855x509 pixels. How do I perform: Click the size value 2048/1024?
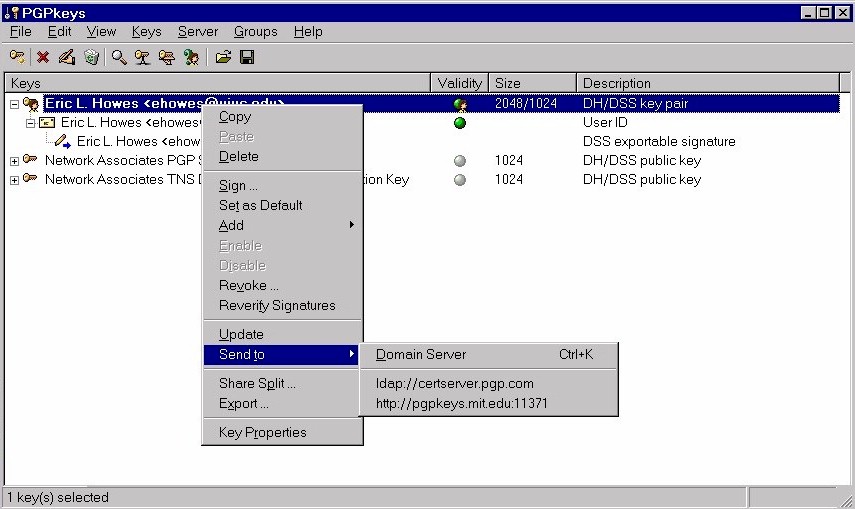pos(526,104)
